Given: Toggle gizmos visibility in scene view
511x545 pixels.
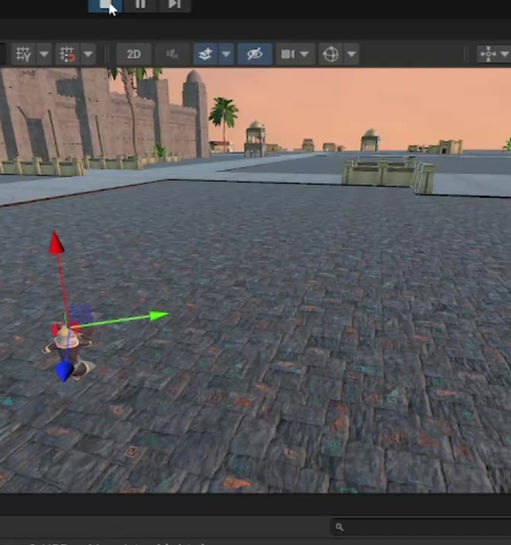Looking at the screenshot, I should pos(331,54).
